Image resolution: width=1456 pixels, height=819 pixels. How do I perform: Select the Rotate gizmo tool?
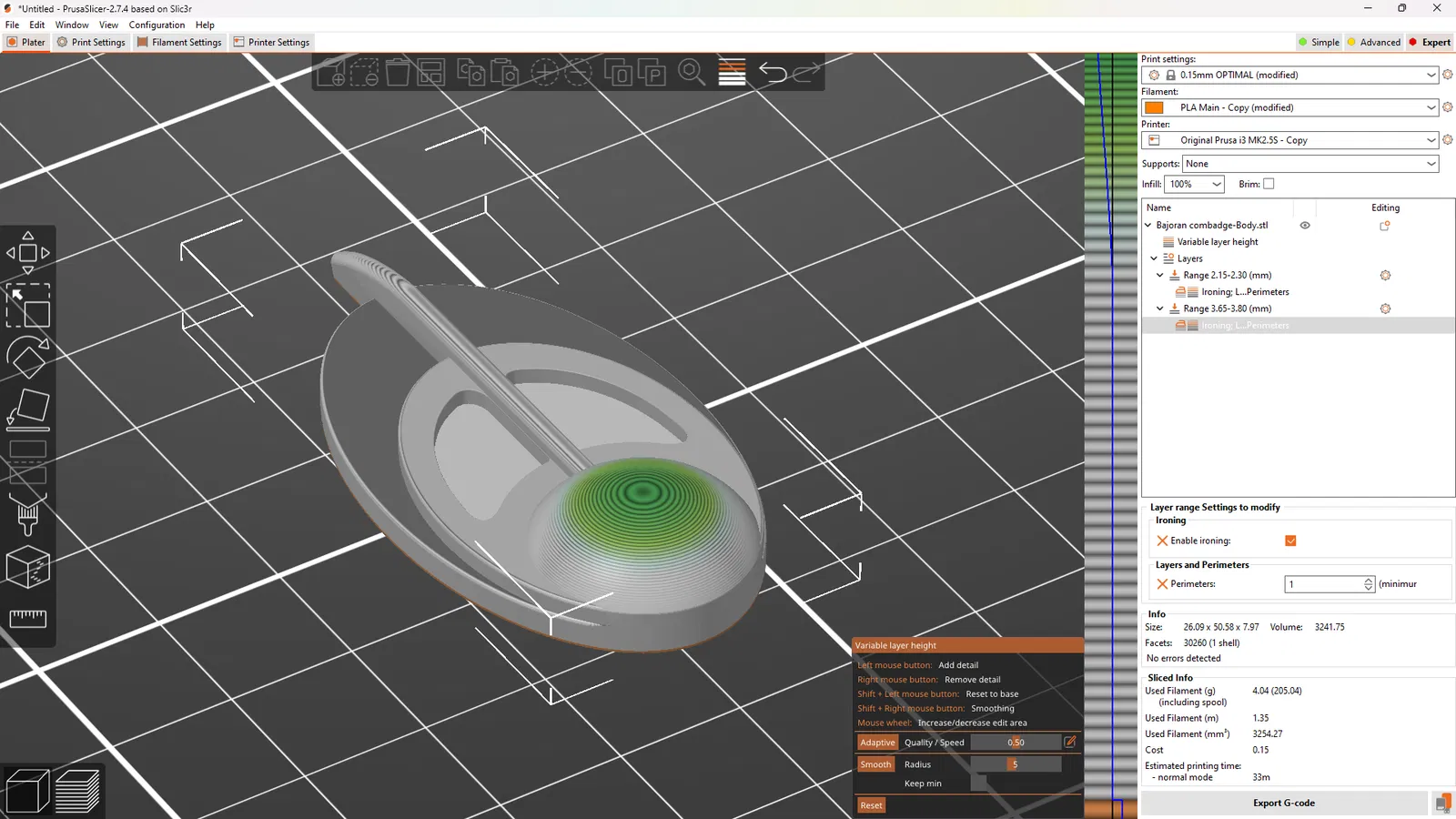tap(28, 357)
